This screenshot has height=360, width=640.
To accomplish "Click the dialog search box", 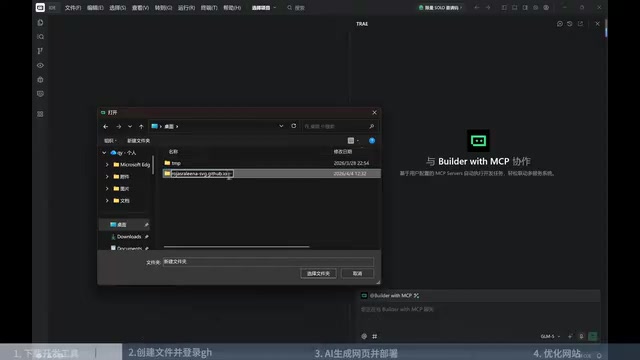I will 339,127.
